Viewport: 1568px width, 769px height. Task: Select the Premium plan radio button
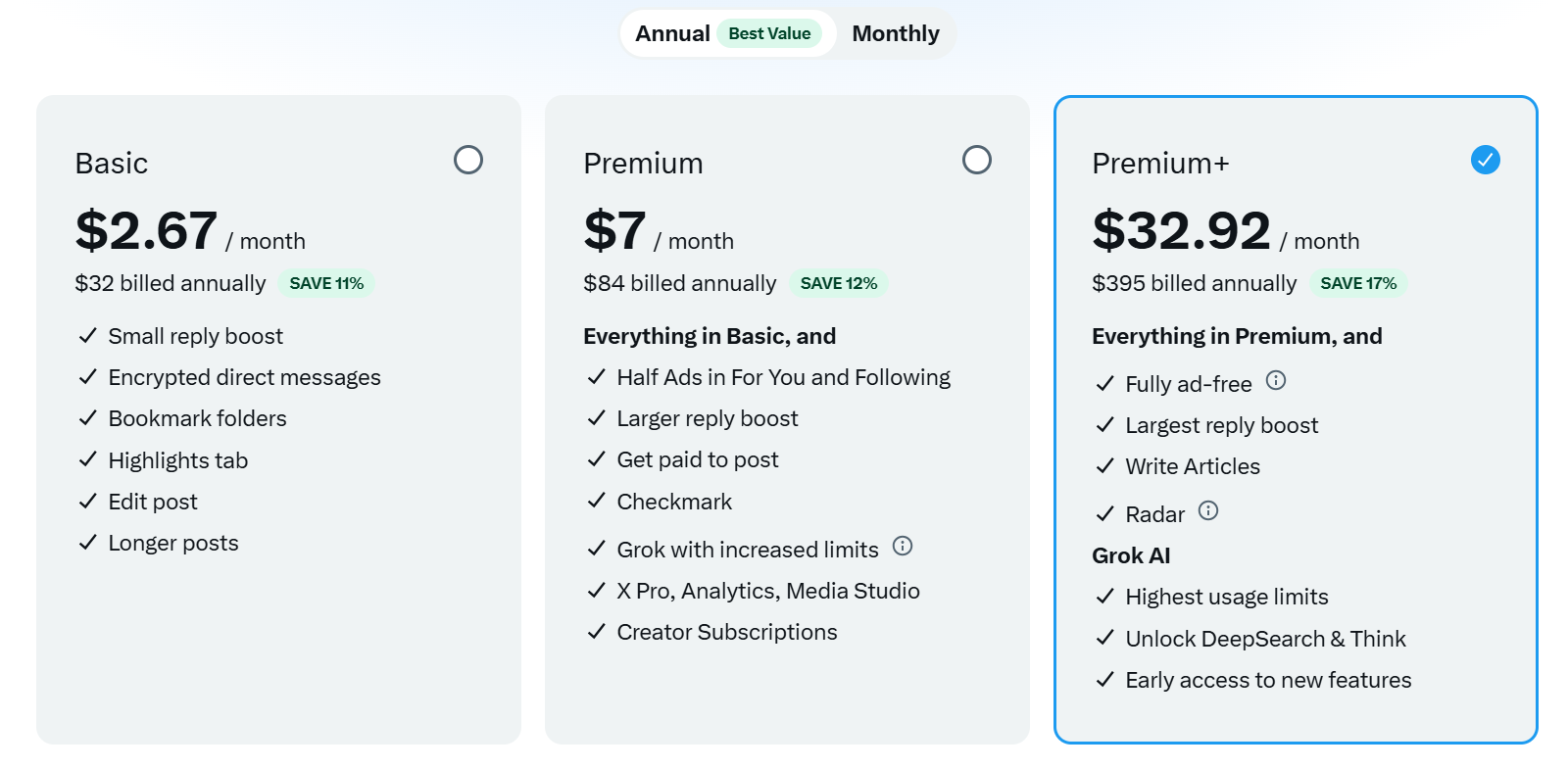[977, 159]
